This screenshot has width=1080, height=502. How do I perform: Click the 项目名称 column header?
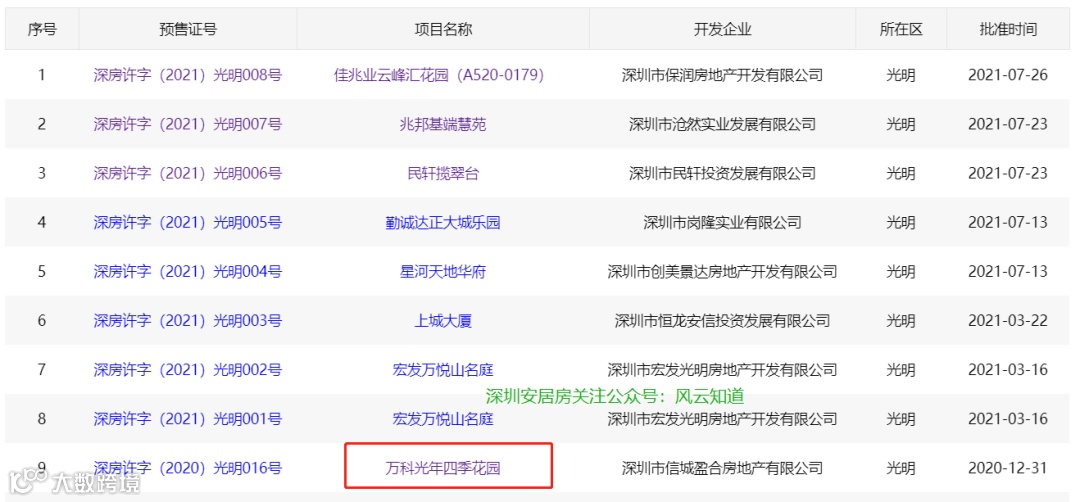coord(443,29)
